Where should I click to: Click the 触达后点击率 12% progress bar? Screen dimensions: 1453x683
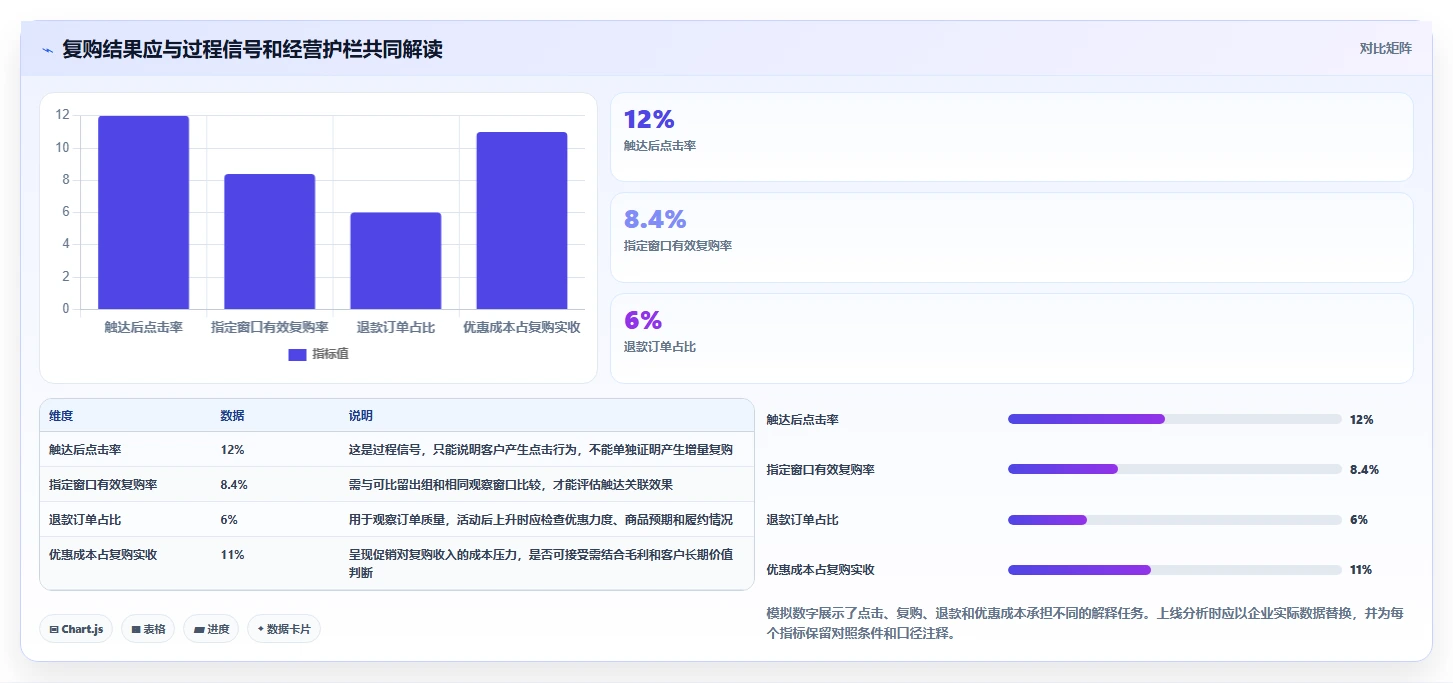(x=1174, y=419)
